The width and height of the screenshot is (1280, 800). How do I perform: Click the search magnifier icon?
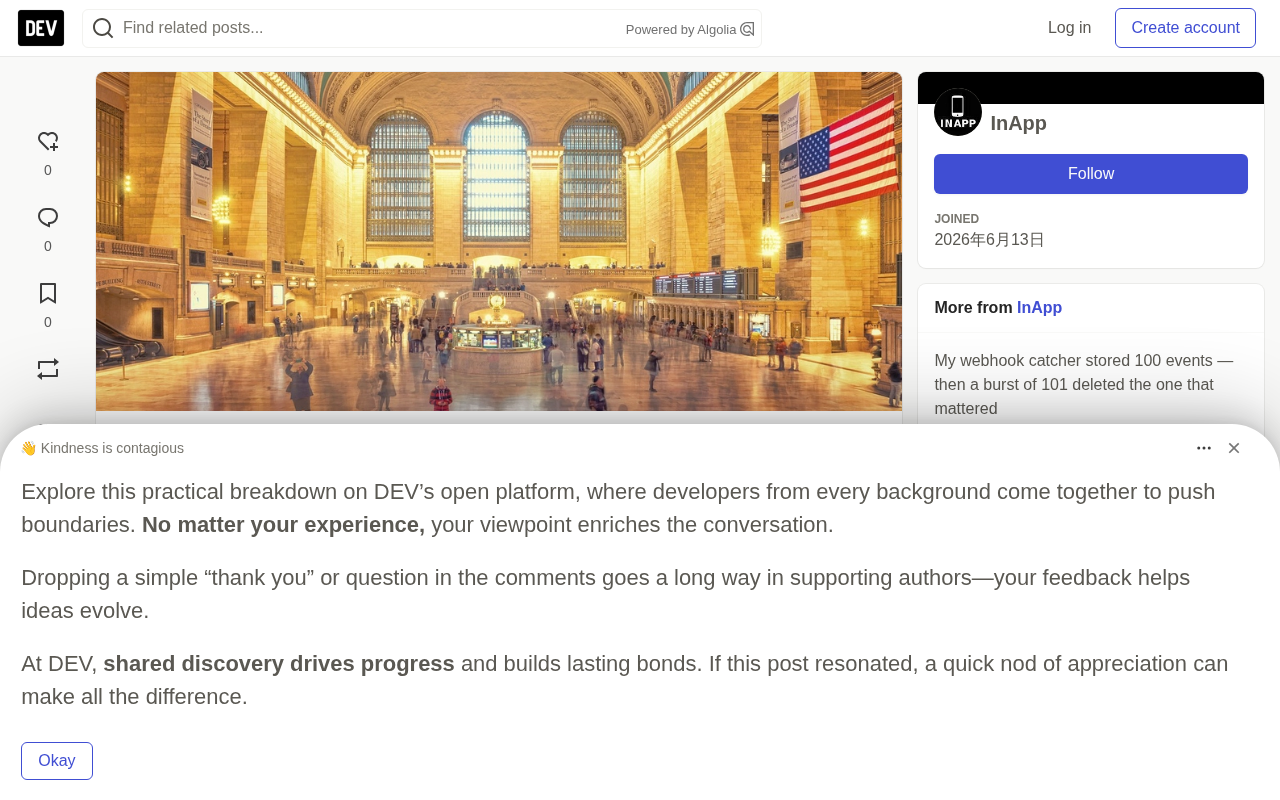103,28
